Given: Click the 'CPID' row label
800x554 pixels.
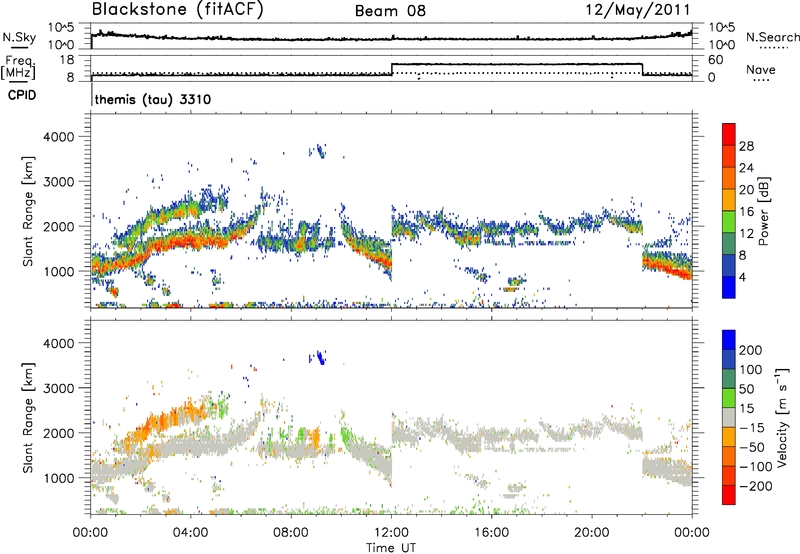Looking at the screenshot, I should click(22, 95).
